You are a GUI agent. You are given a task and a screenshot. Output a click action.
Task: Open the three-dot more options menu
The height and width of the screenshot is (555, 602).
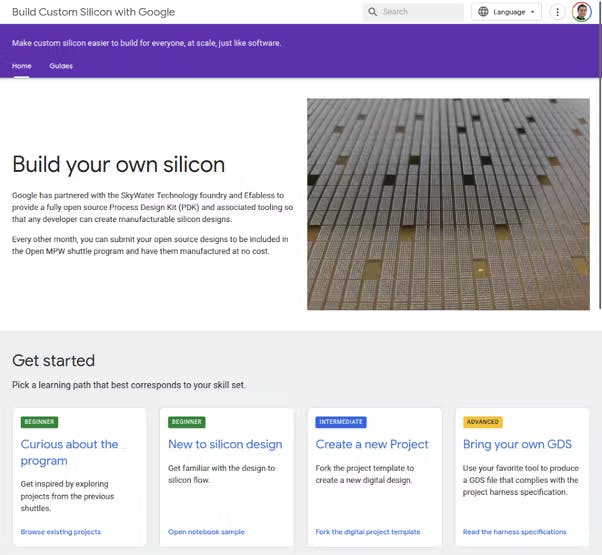pyautogui.click(x=557, y=12)
